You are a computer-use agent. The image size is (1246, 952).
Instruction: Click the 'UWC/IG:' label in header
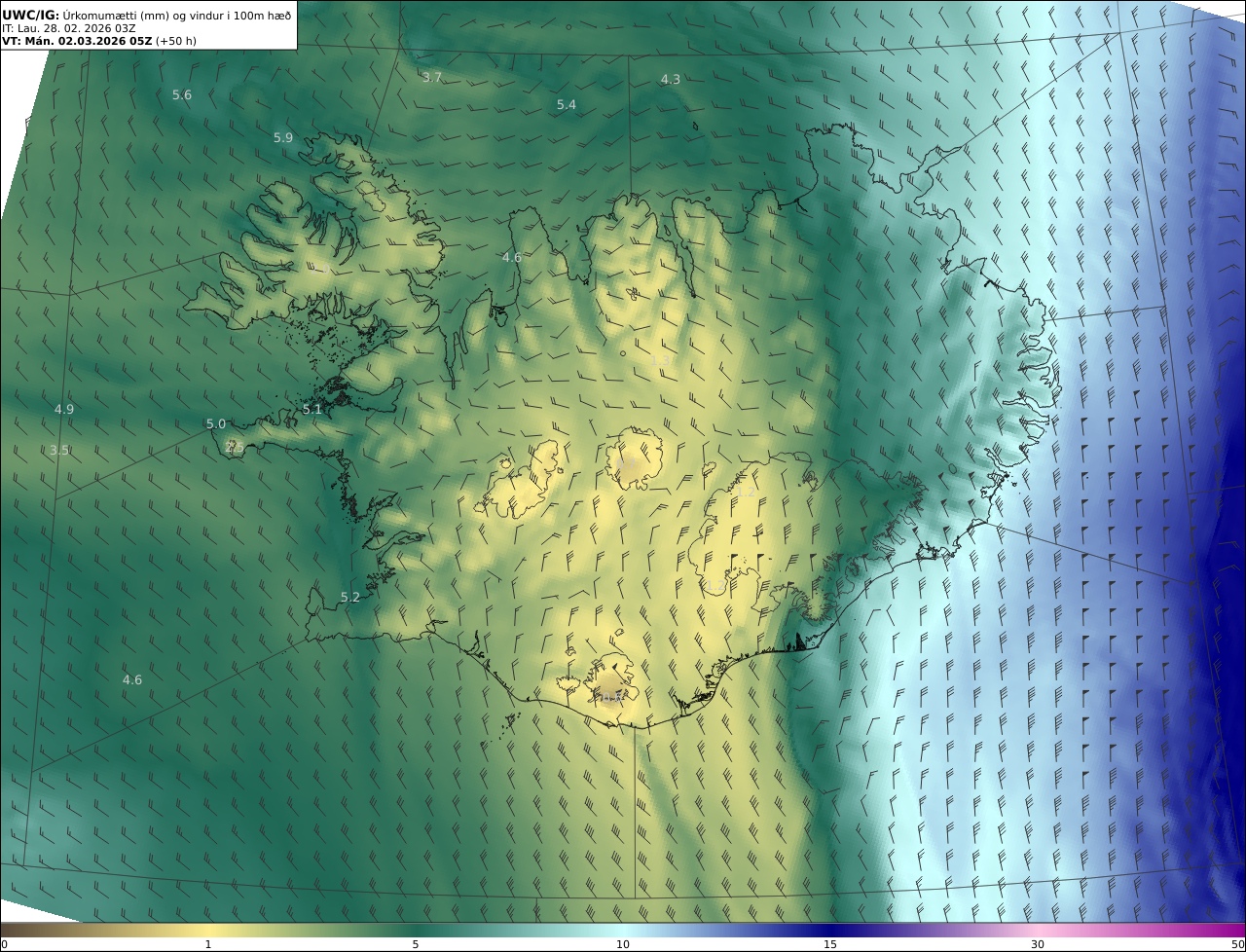[31, 15]
